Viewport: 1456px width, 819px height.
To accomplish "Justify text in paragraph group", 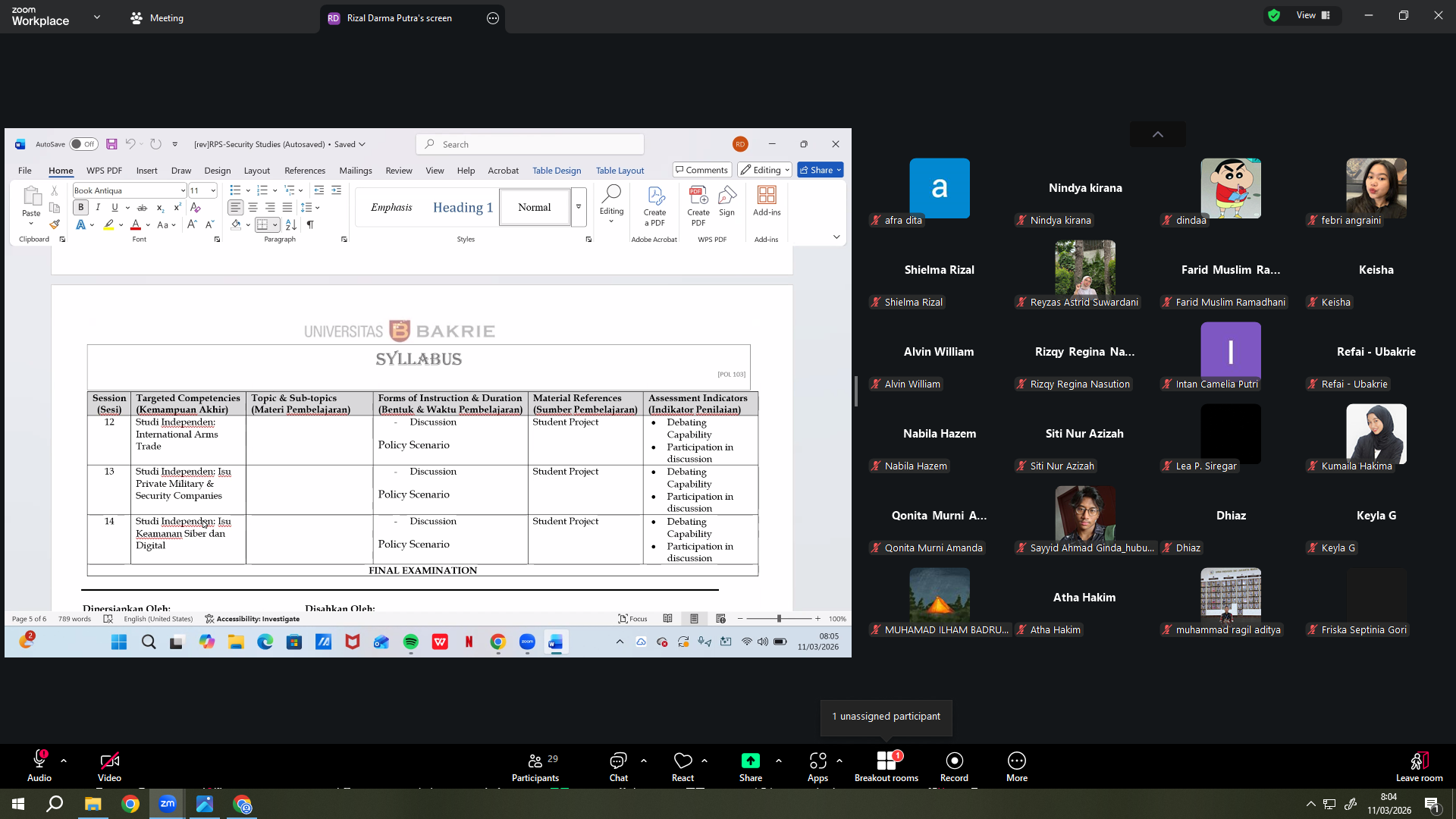I will pyautogui.click(x=287, y=208).
